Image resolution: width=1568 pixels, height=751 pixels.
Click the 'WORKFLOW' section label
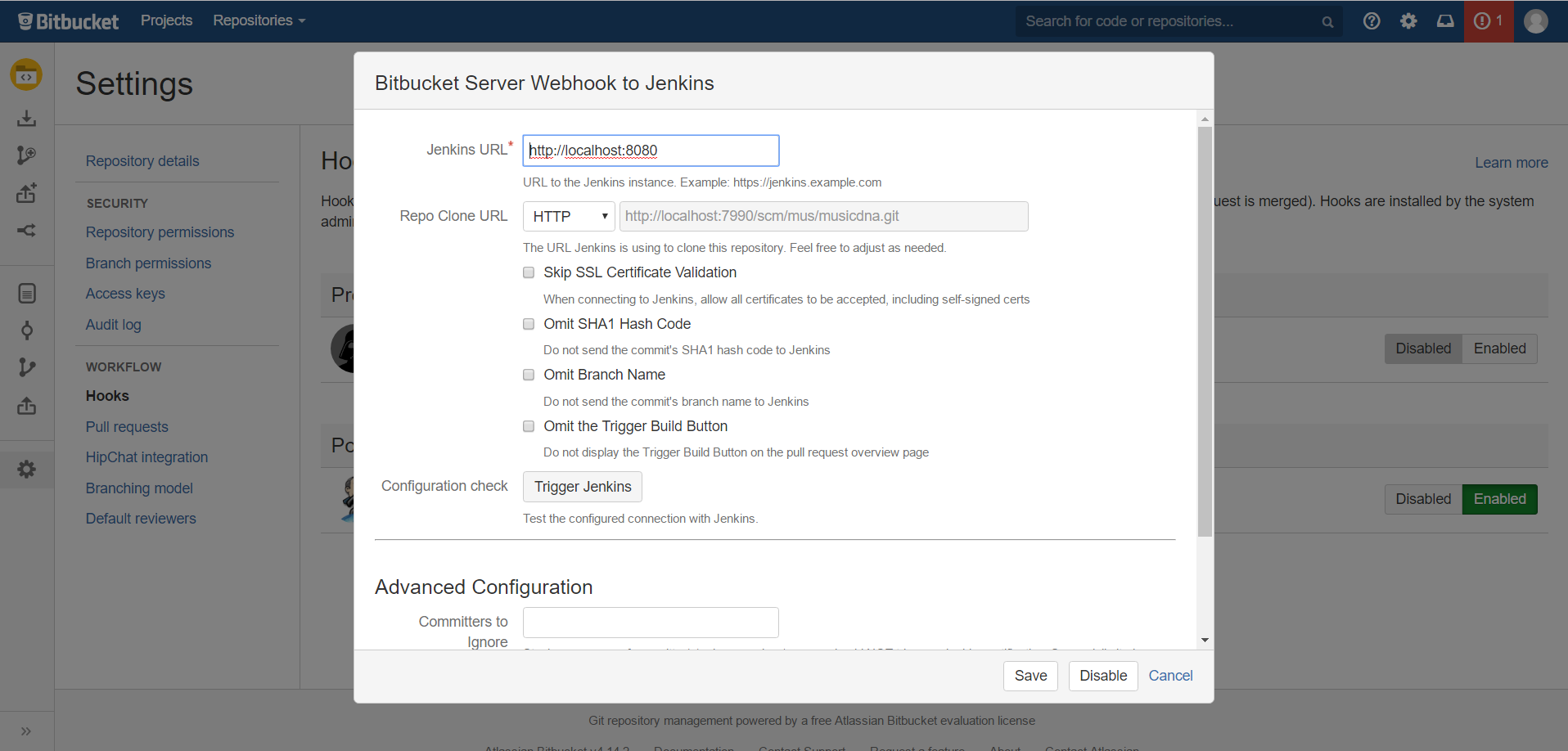pos(124,367)
